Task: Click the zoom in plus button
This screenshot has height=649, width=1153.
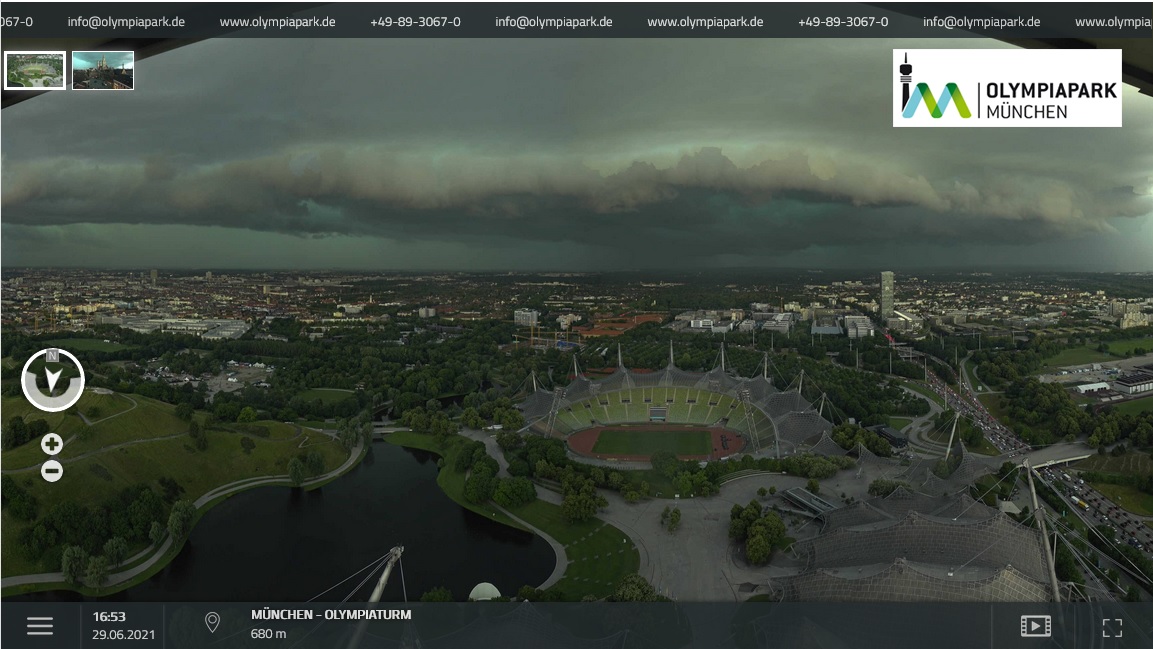Action: [x=52, y=444]
